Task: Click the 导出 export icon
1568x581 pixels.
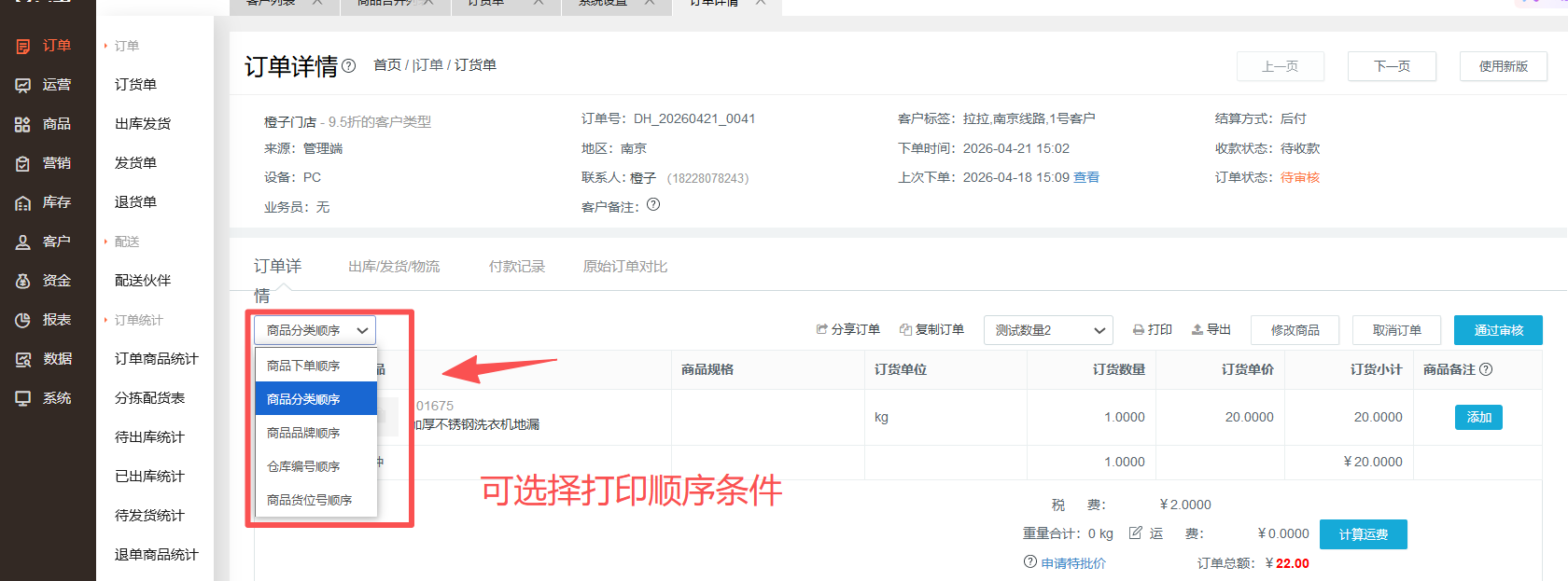Action: tap(1197, 329)
